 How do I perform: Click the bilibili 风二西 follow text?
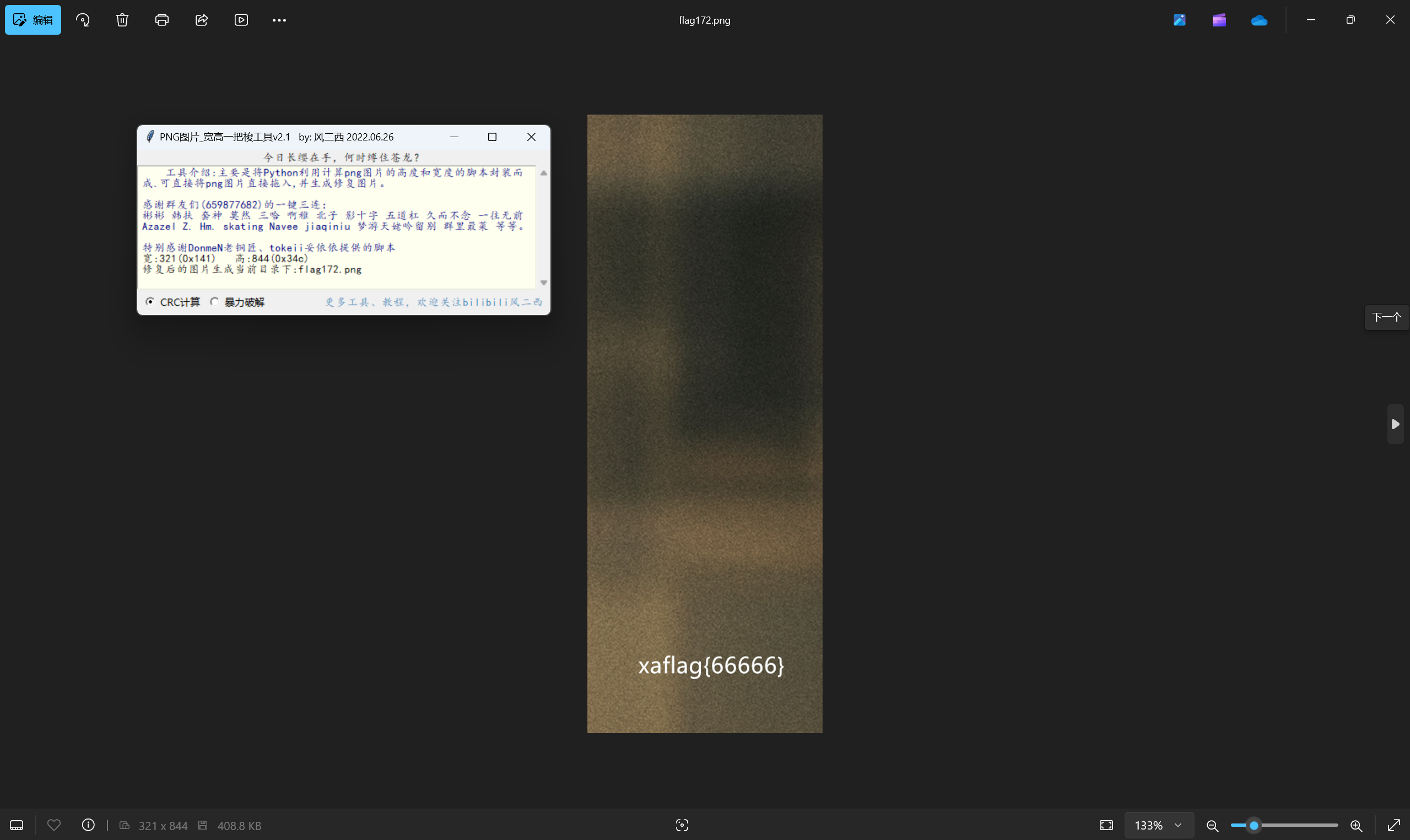434,302
